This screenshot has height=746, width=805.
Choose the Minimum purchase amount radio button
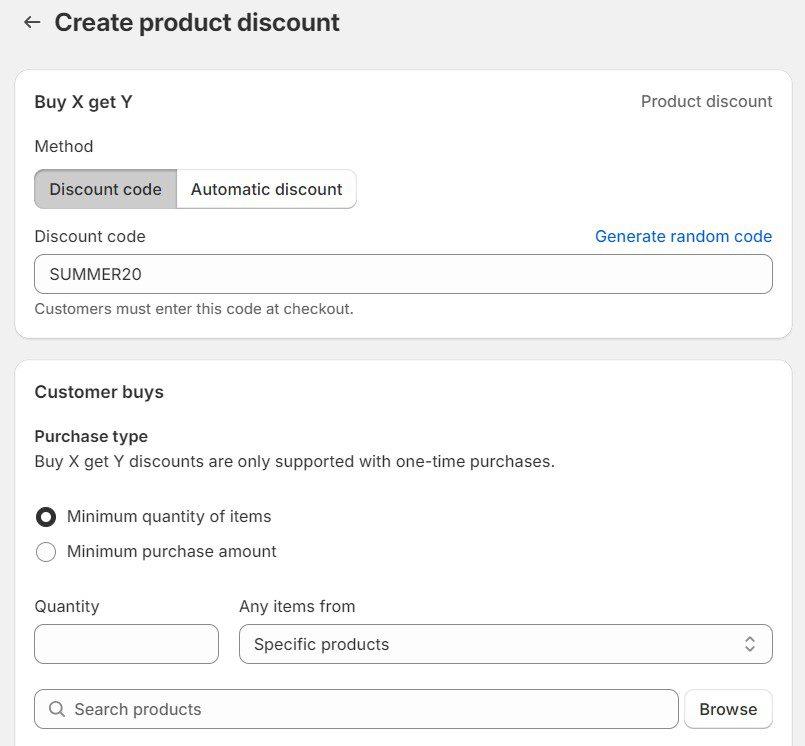pos(46,552)
